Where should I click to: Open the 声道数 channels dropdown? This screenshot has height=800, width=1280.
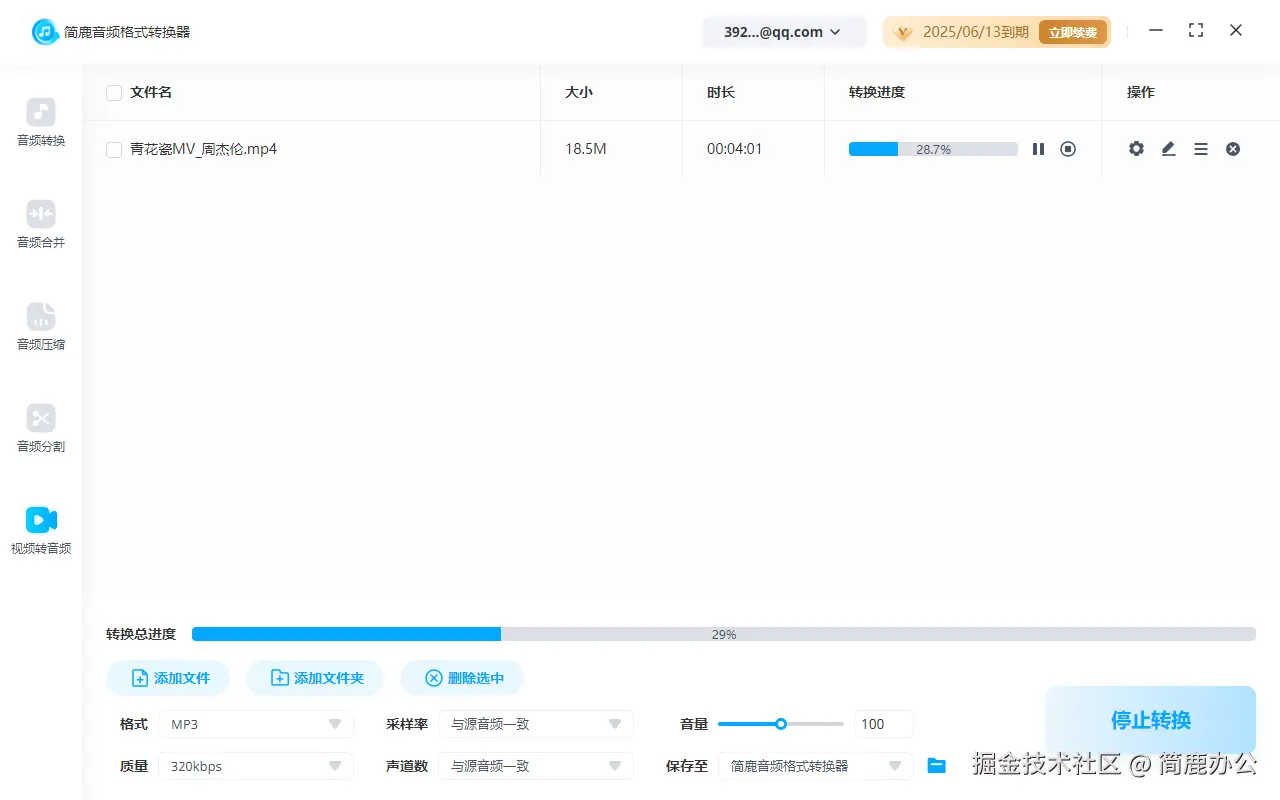pos(536,766)
